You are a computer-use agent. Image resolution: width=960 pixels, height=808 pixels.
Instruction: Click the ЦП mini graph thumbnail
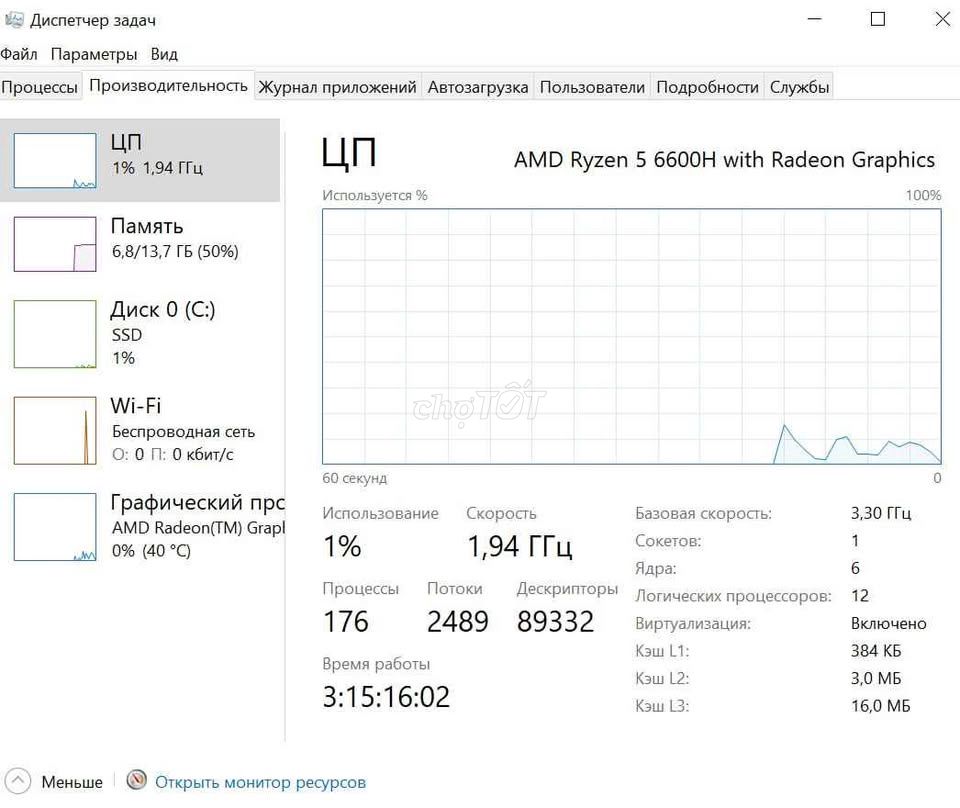coord(55,160)
